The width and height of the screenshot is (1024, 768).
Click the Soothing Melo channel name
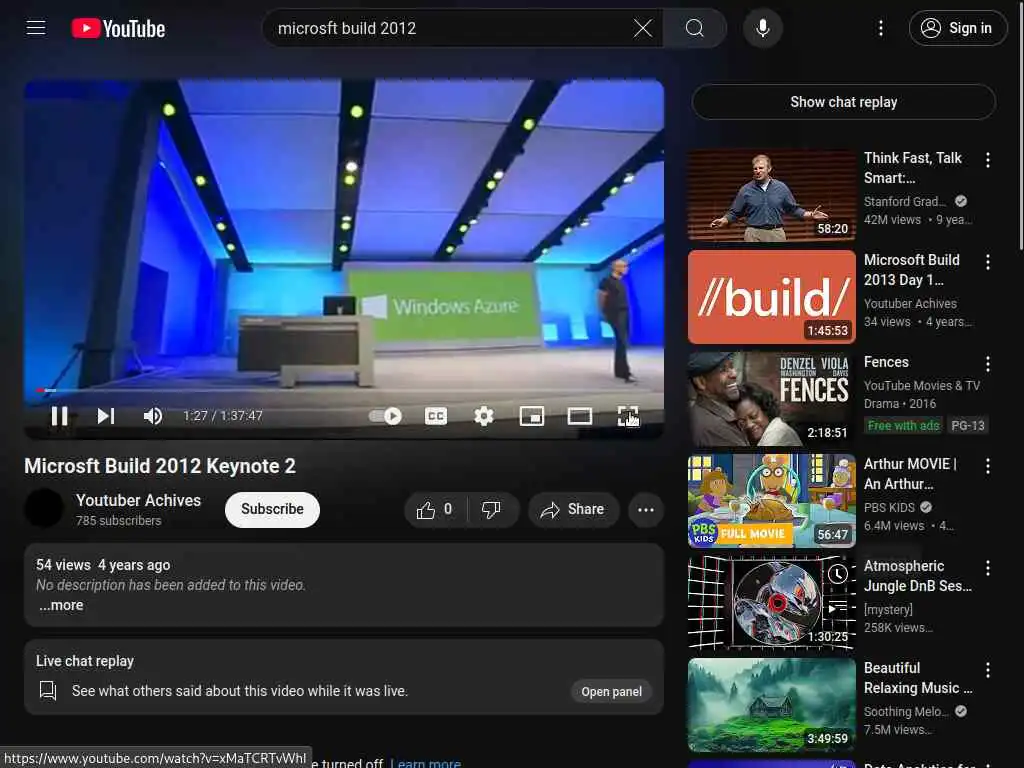click(906, 711)
